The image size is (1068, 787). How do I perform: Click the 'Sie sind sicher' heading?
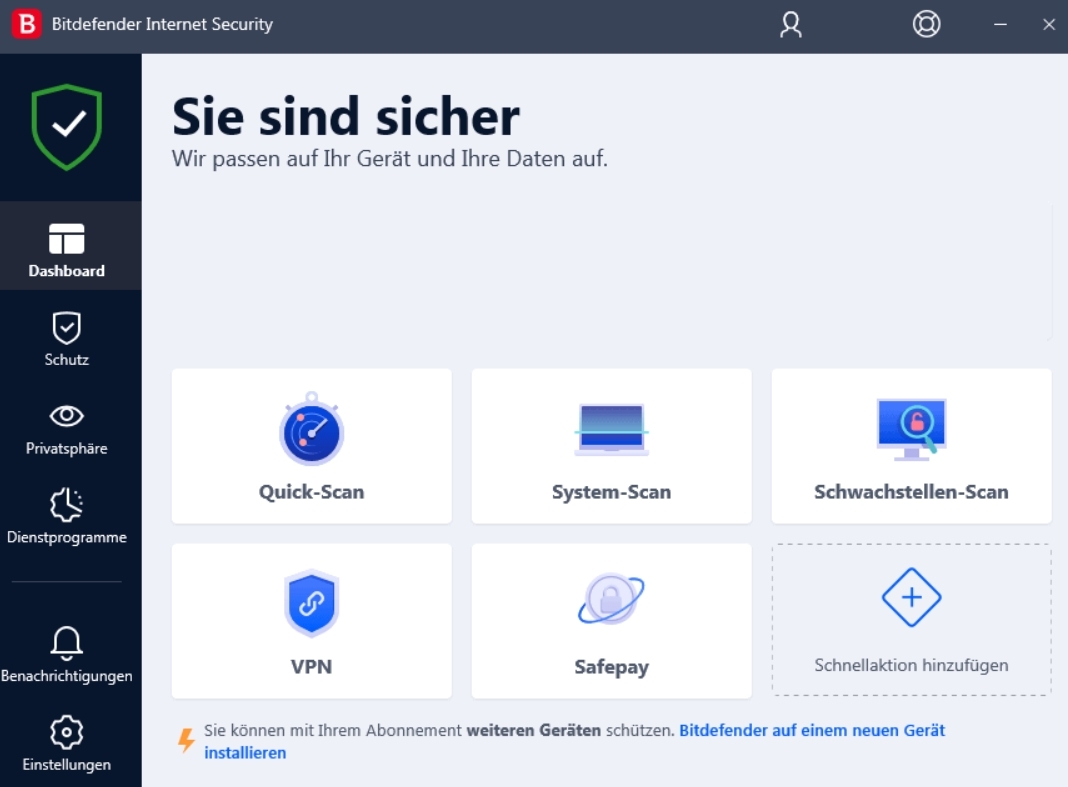346,116
